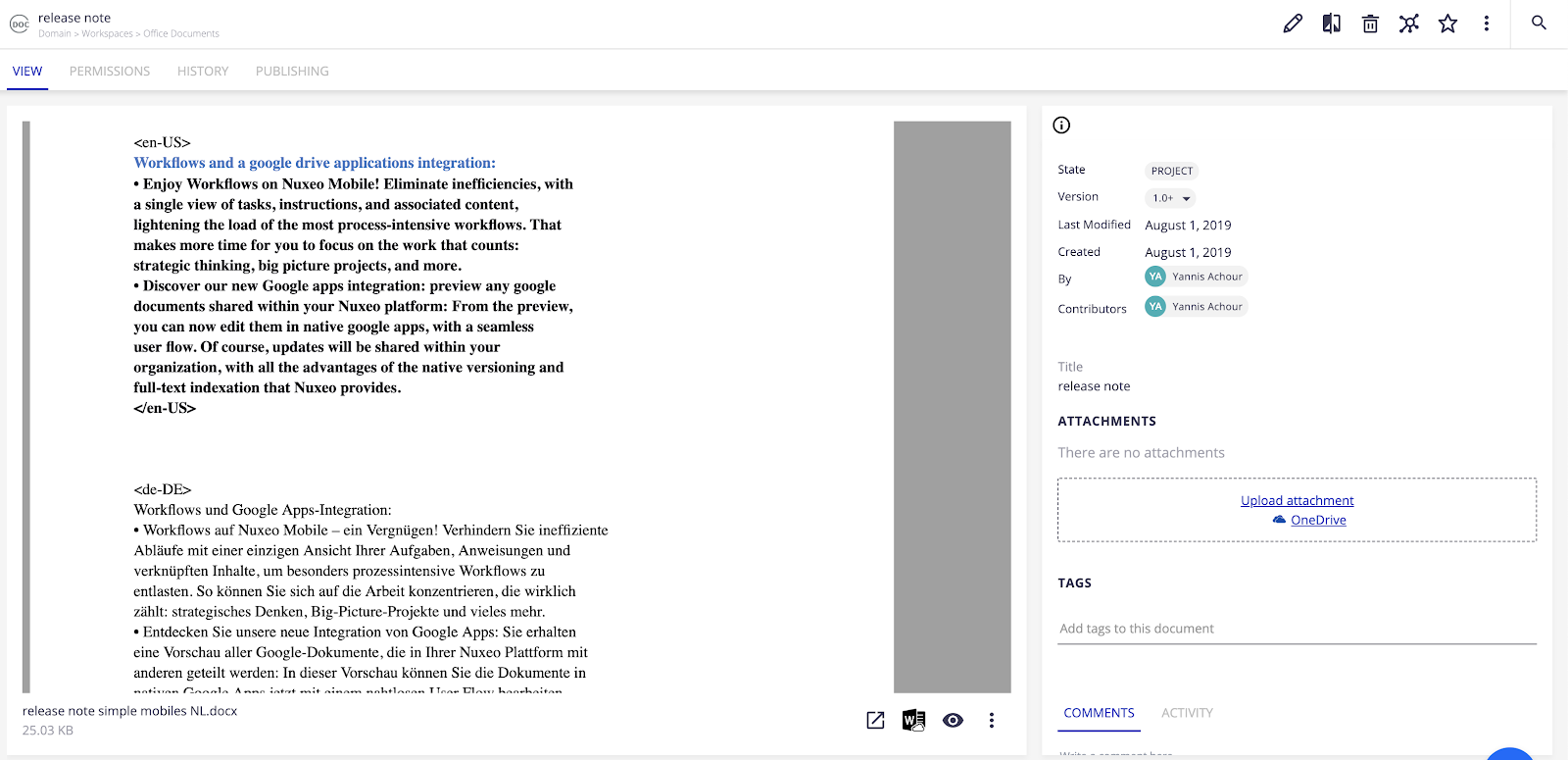Click the <de-DE> tag in preview
Screen dimensions: 1568x760
(163, 489)
